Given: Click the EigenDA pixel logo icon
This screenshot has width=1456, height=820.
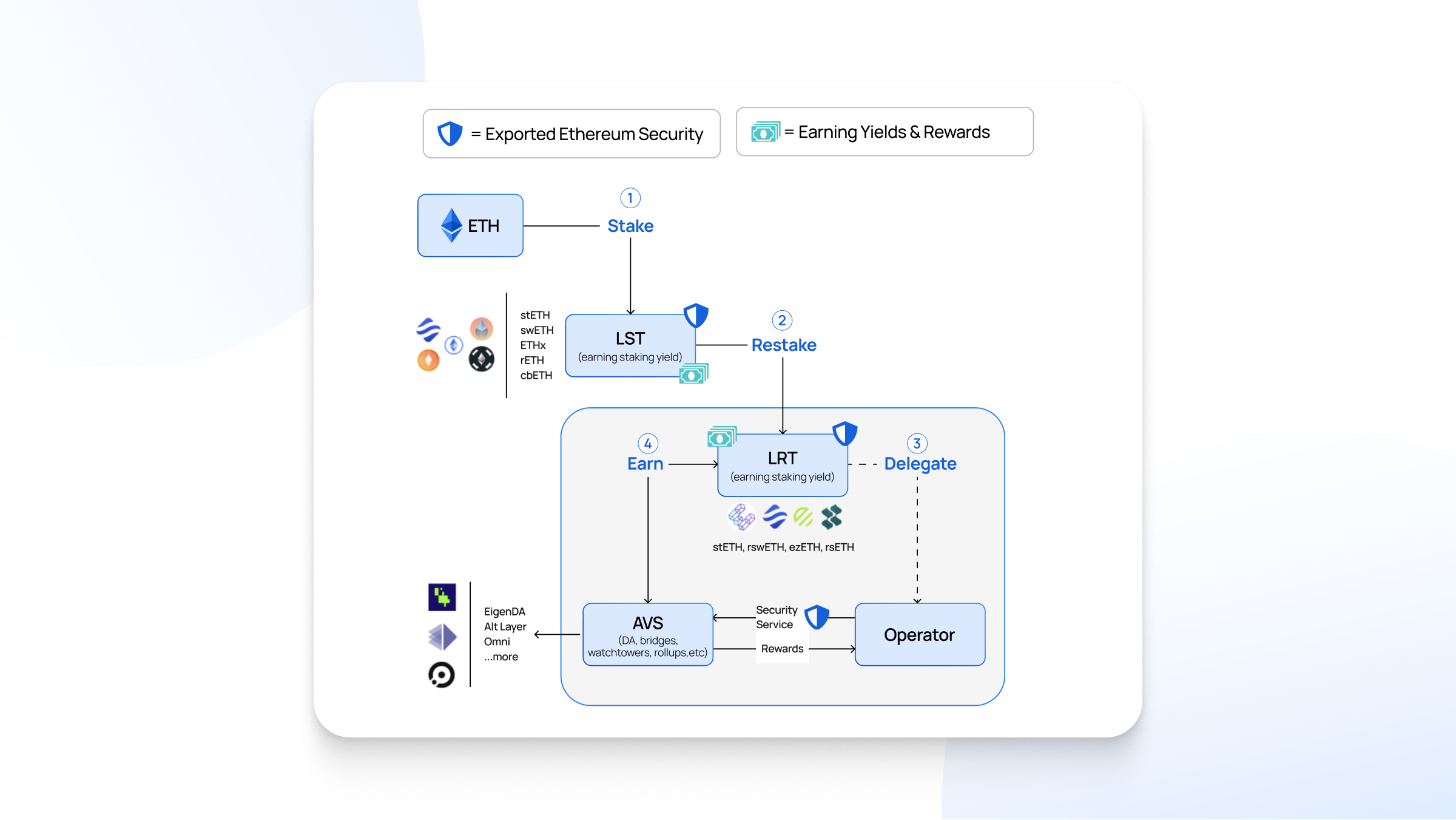Looking at the screenshot, I should pyautogui.click(x=442, y=597).
